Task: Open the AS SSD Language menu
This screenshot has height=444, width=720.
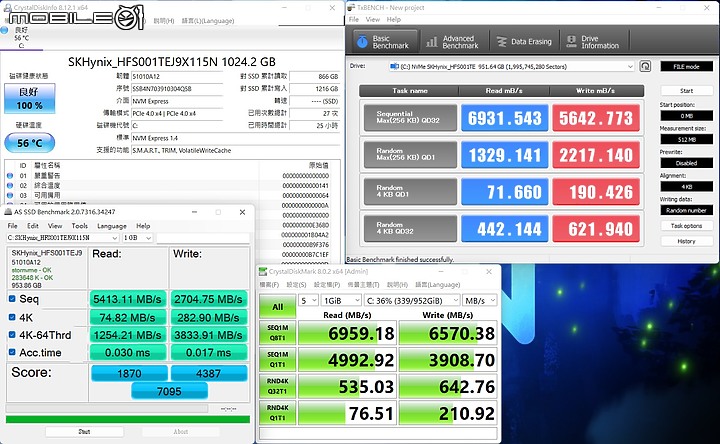Action: 112,226
